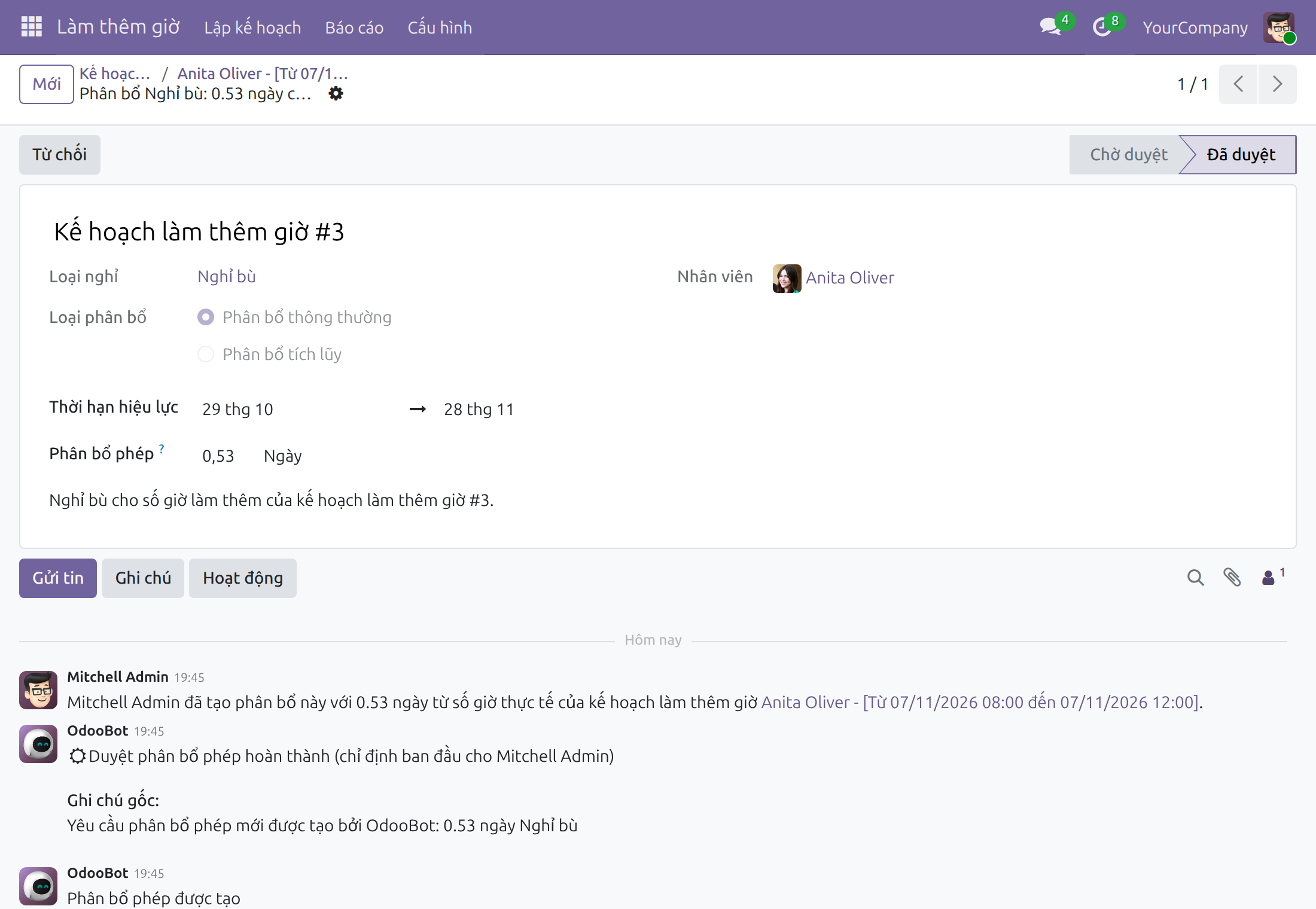Click the Chờ duyệt status stage

point(1128,155)
